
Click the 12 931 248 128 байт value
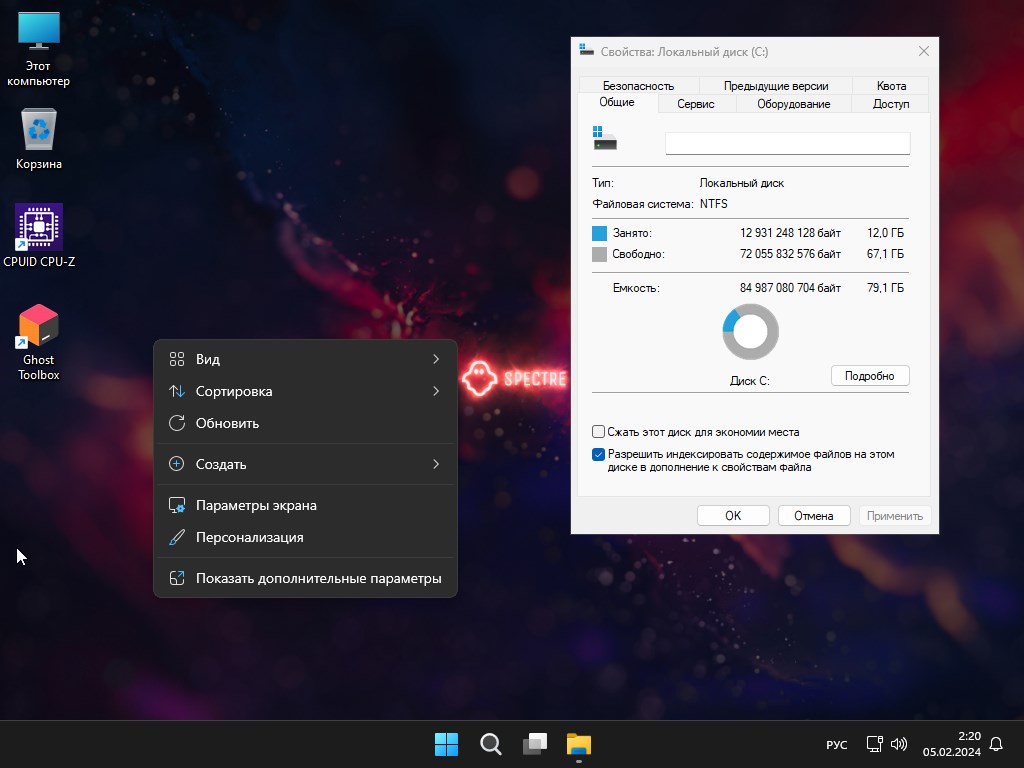790,233
